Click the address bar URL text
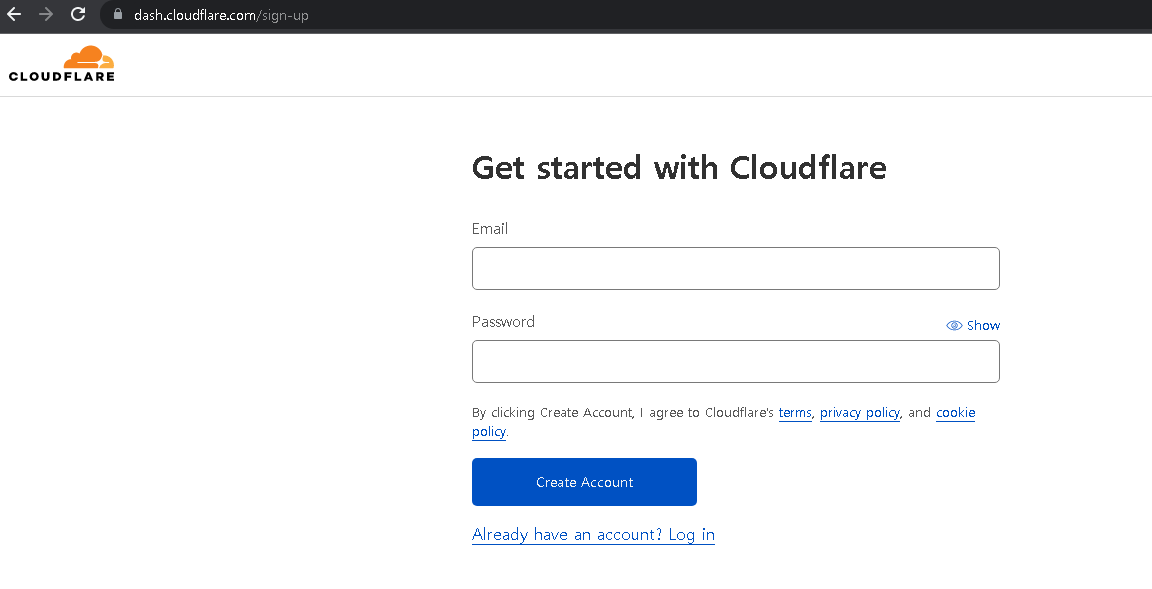 pos(221,15)
